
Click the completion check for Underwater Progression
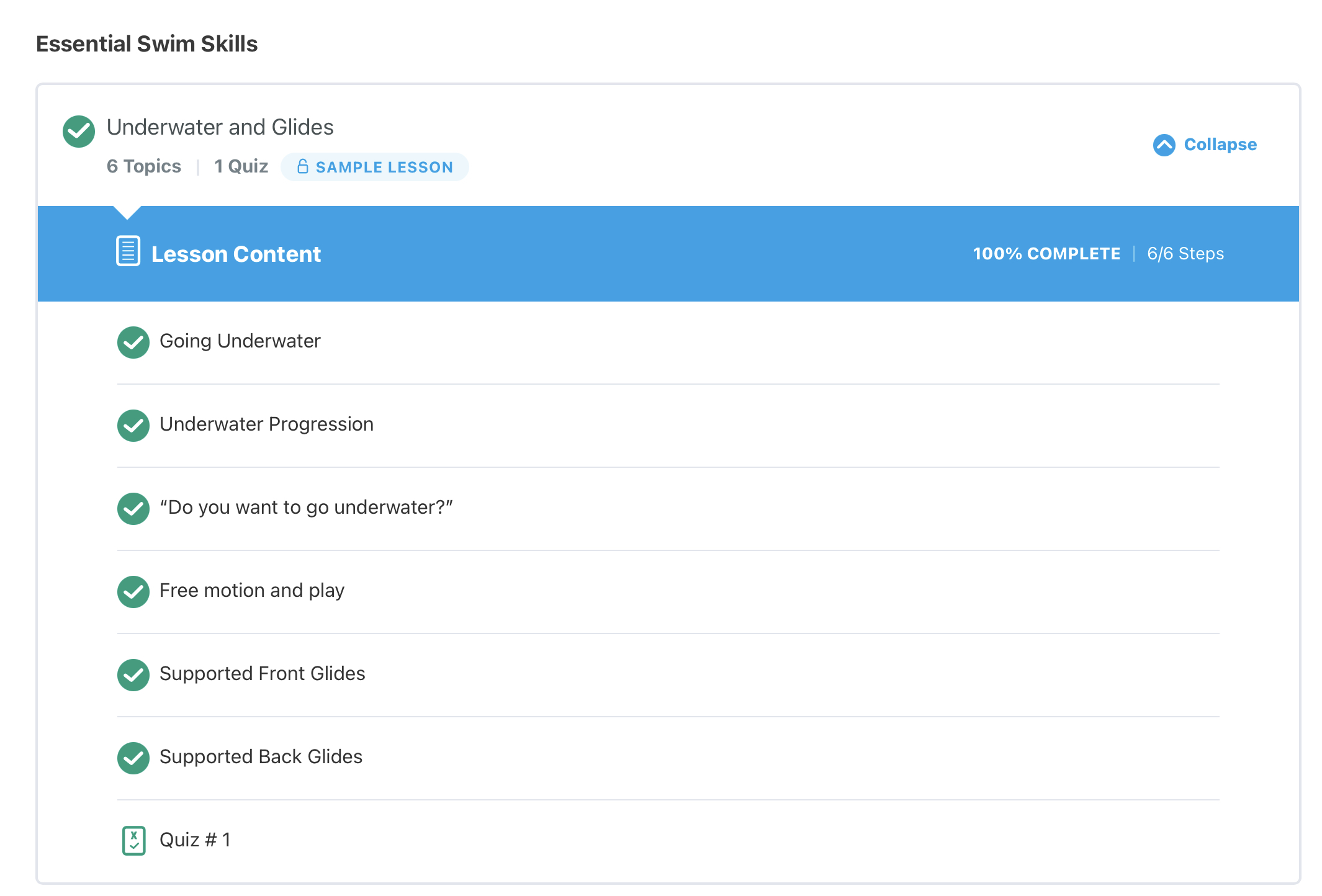pyautogui.click(x=133, y=426)
